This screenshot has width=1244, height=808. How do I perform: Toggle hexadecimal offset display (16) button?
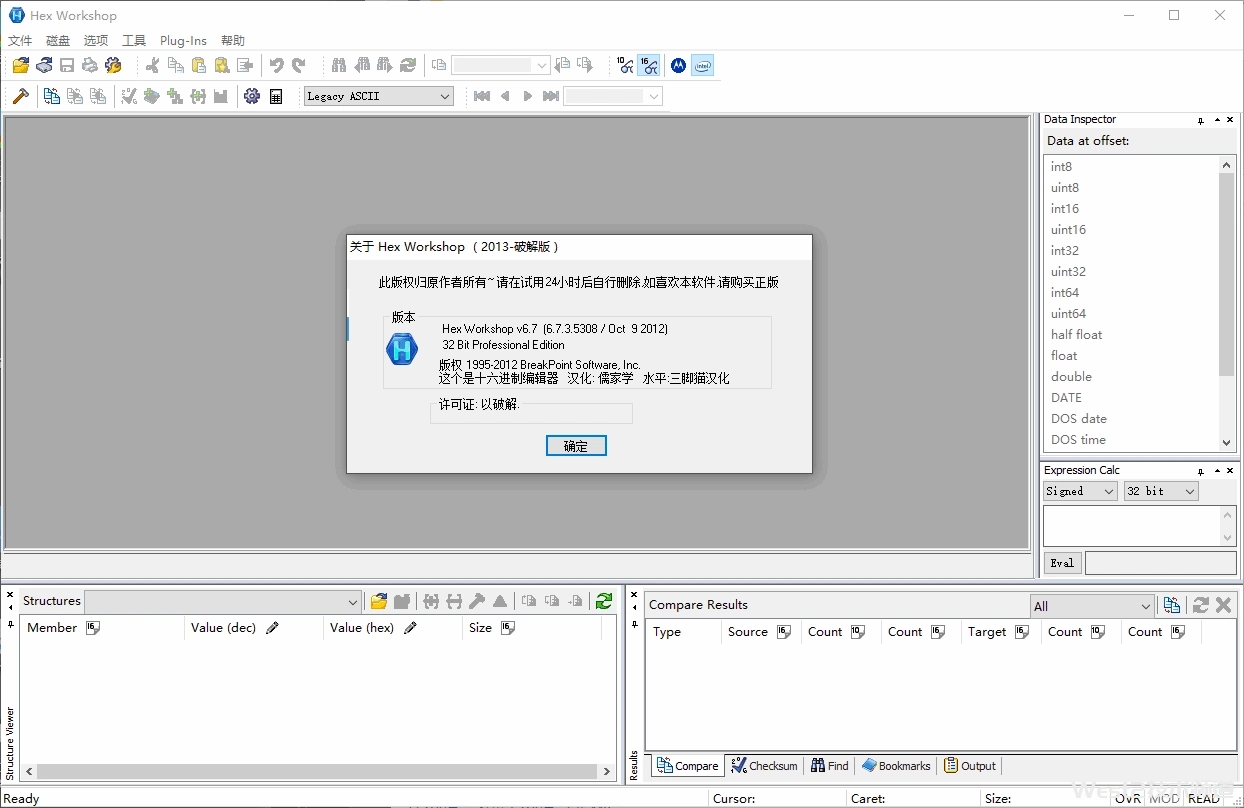click(649, 66)
